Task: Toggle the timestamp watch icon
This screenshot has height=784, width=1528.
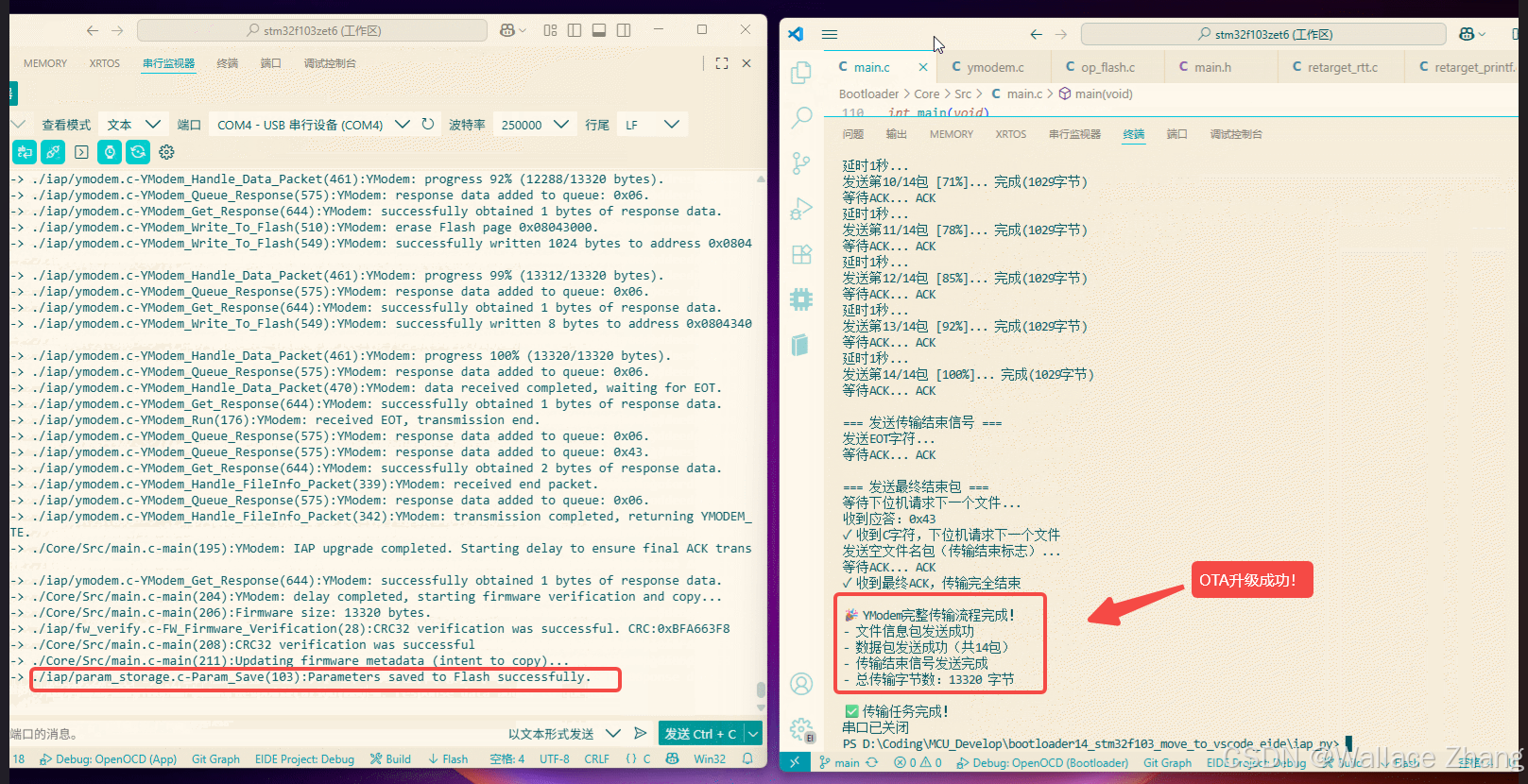Action: 110,151
